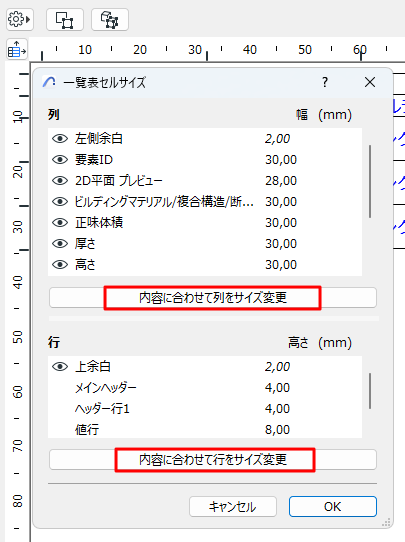405x542 pixels.
Task: Click 内容に合わせて列をサイズ変更 button
Action: (x=213, y=298)
